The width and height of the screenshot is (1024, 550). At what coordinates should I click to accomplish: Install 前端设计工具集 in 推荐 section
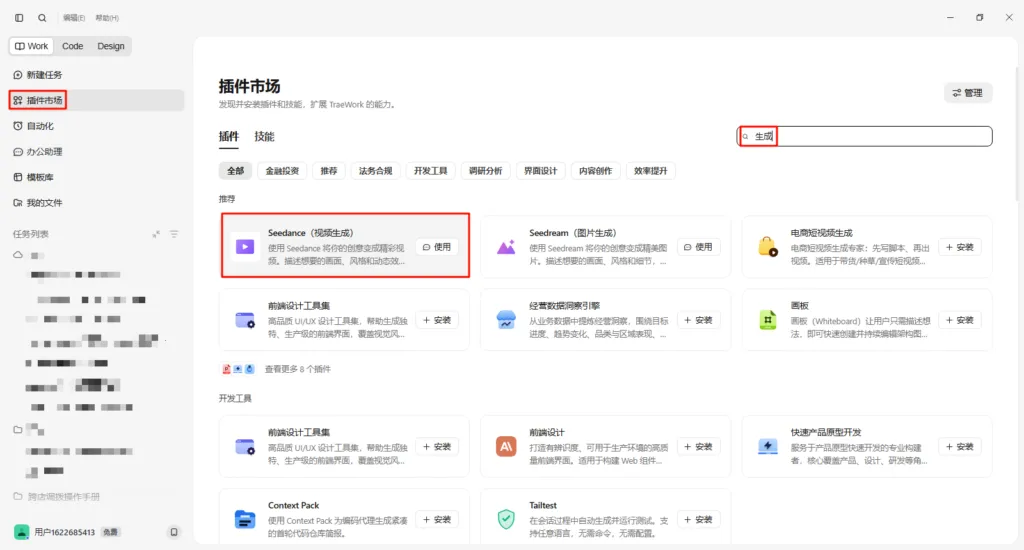(x=436, y=320)
